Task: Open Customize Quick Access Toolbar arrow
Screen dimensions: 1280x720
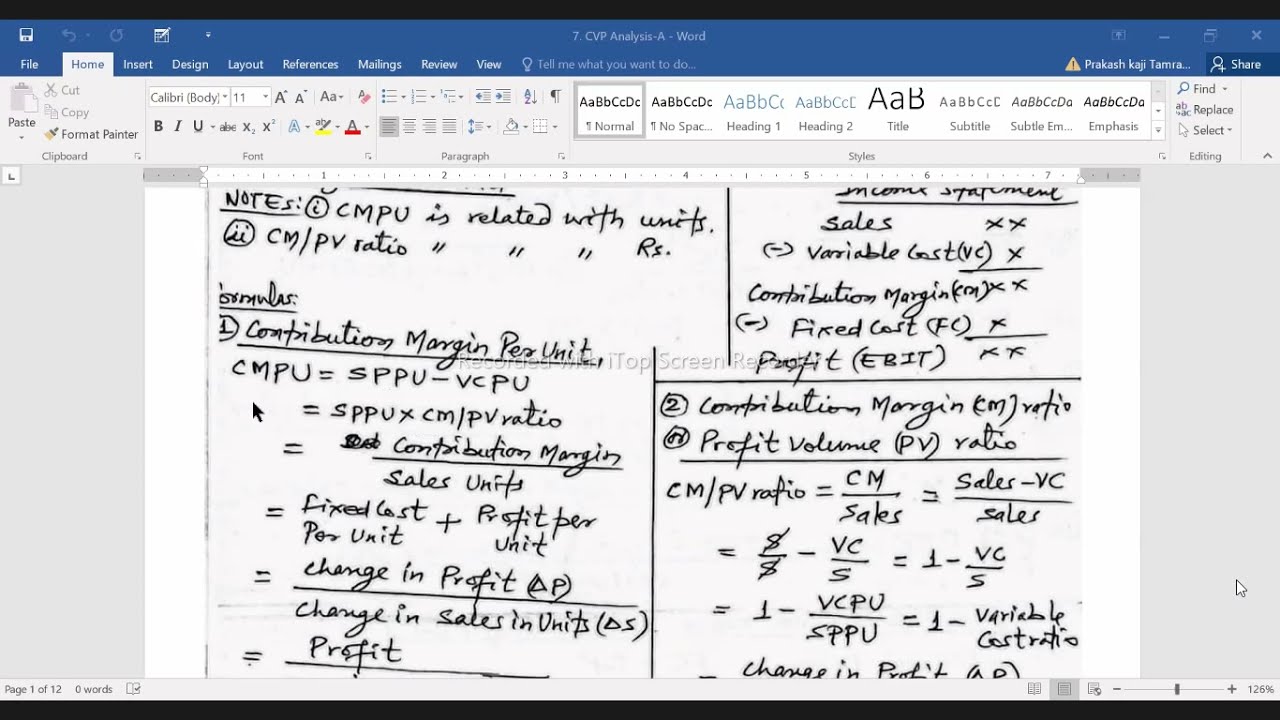Action: point(208,35)
